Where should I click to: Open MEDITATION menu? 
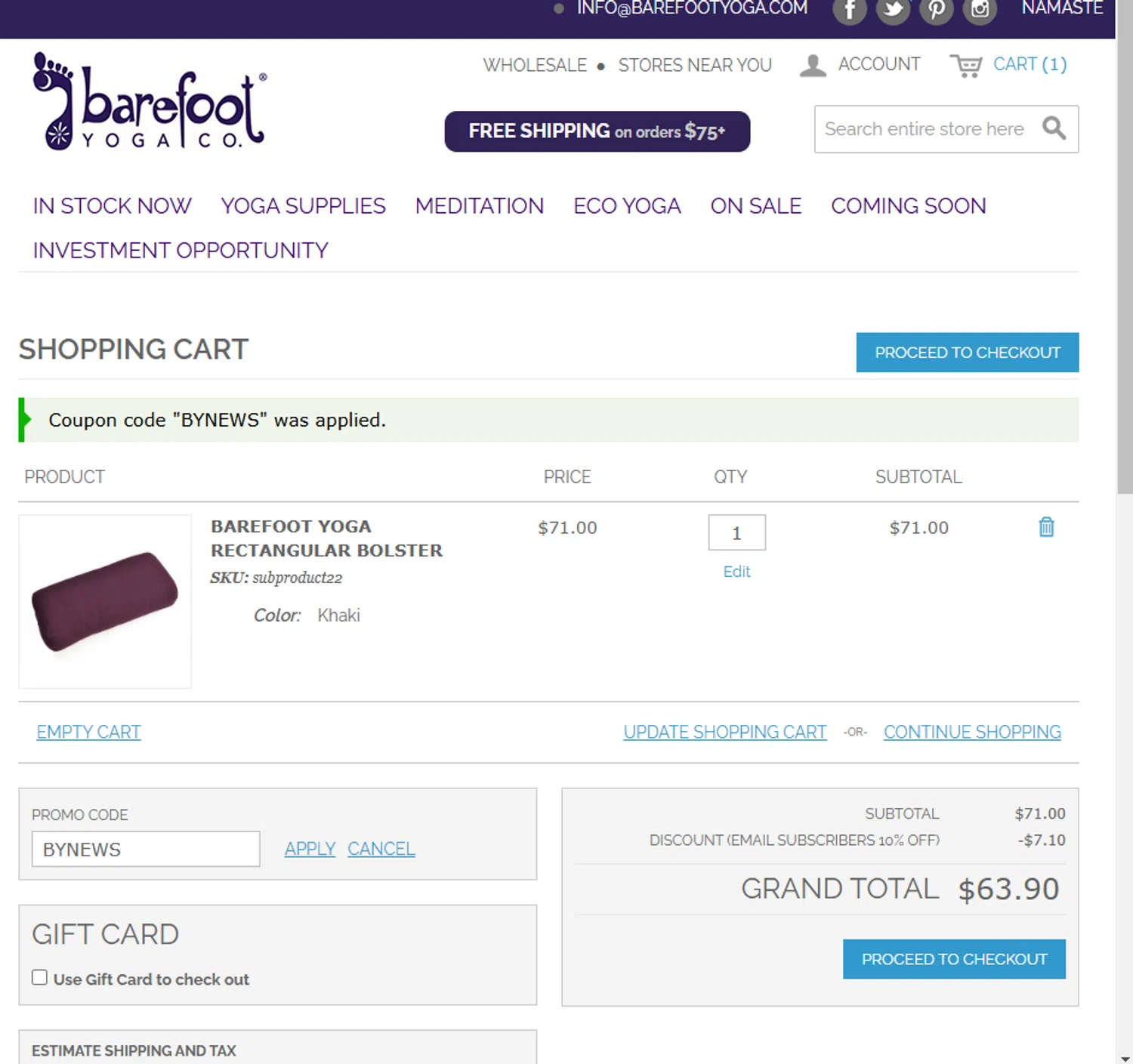pos(480,206)
